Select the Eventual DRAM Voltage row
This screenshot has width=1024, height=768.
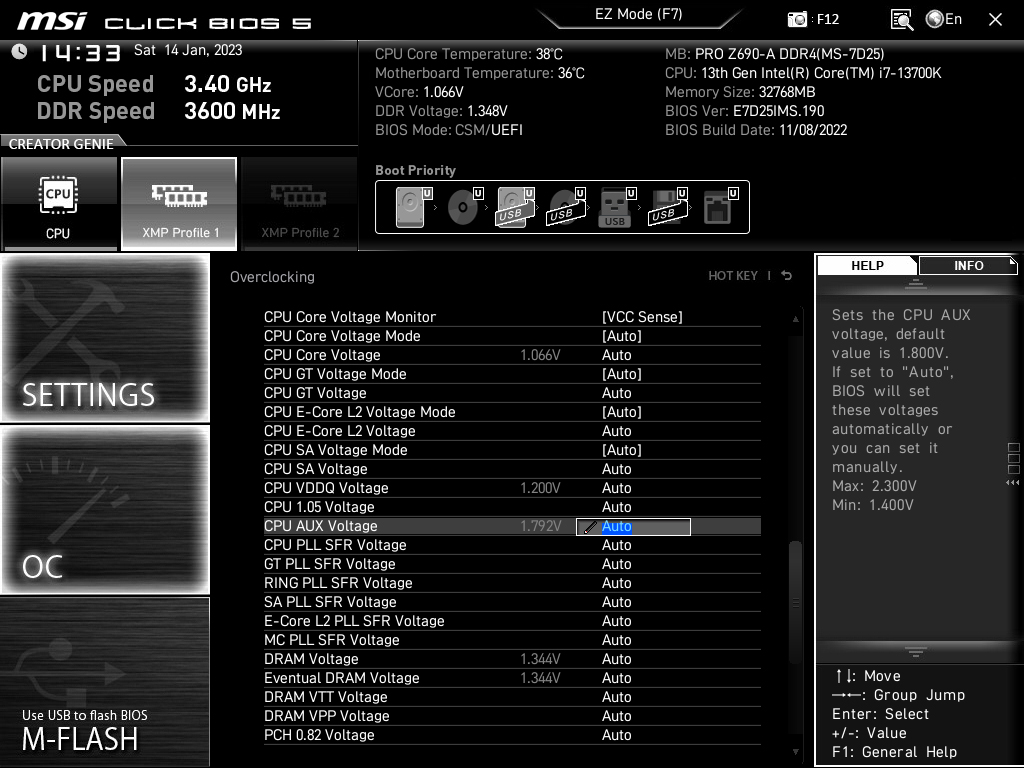[512, 677]
